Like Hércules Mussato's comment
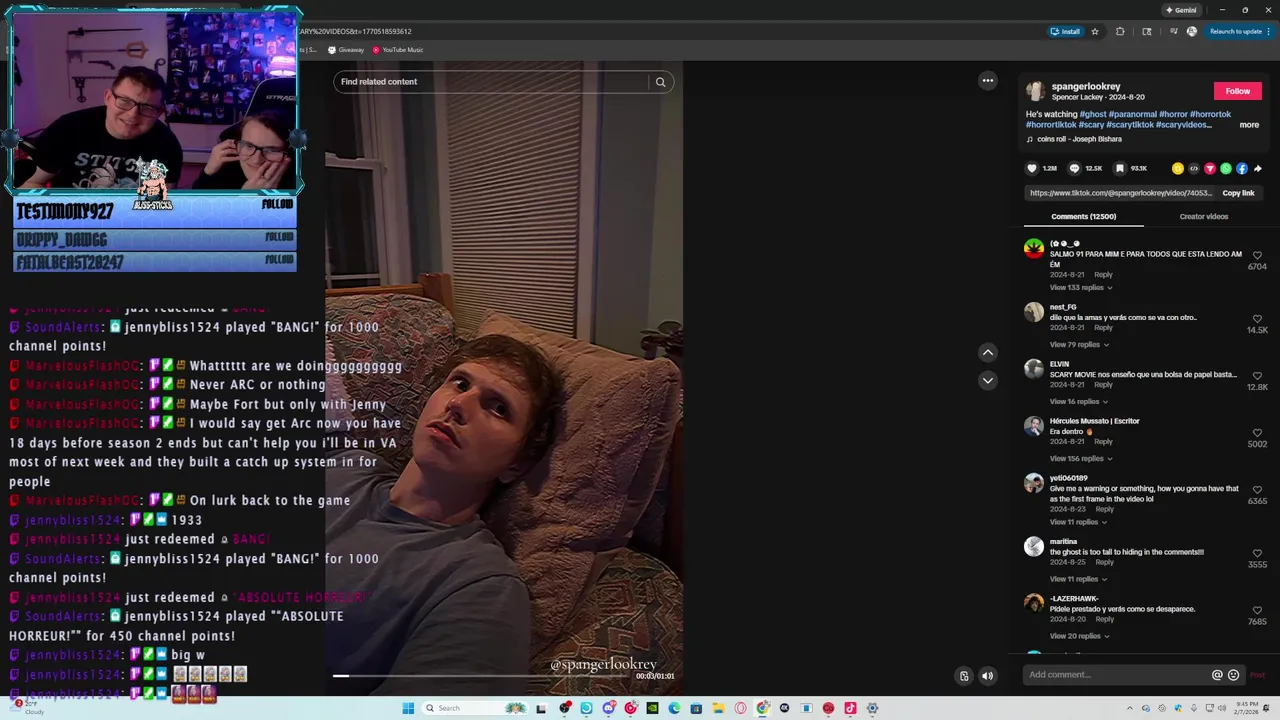The width and height of the screenshot is (1280, 720). [x=1257, y=433]
